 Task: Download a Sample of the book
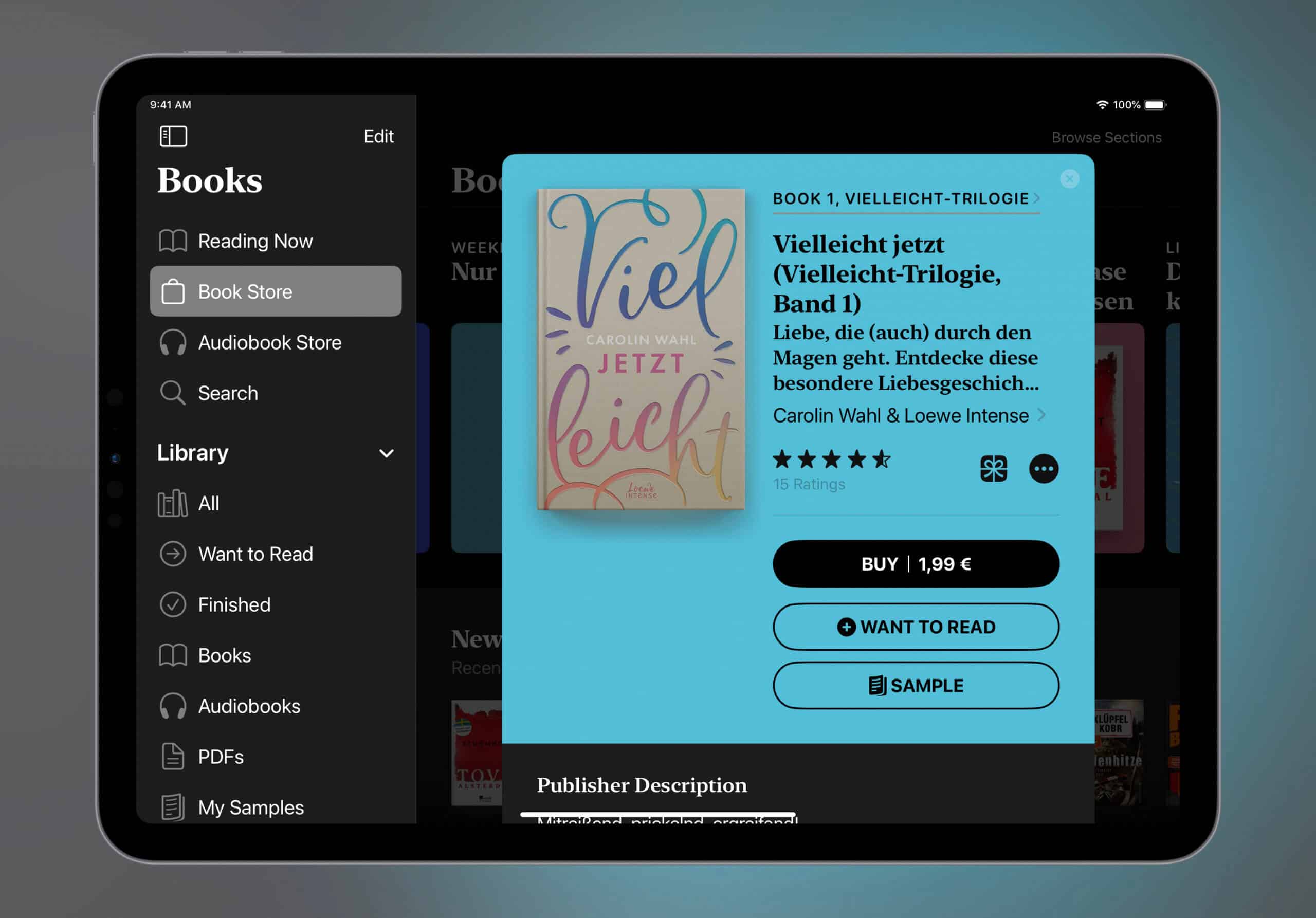pos(916,685)
